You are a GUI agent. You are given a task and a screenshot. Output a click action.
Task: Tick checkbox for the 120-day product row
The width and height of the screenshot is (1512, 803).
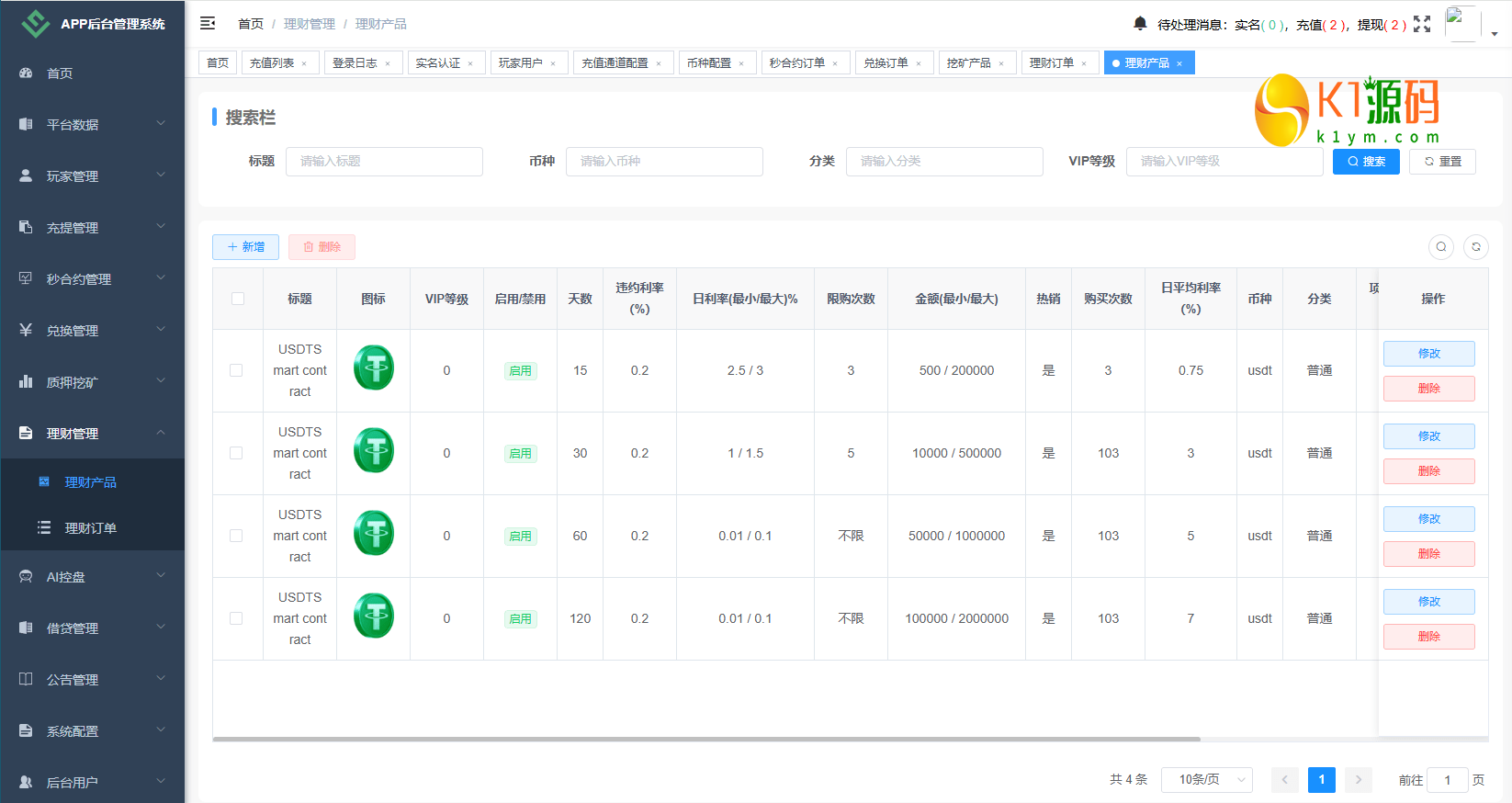point(236,618)
